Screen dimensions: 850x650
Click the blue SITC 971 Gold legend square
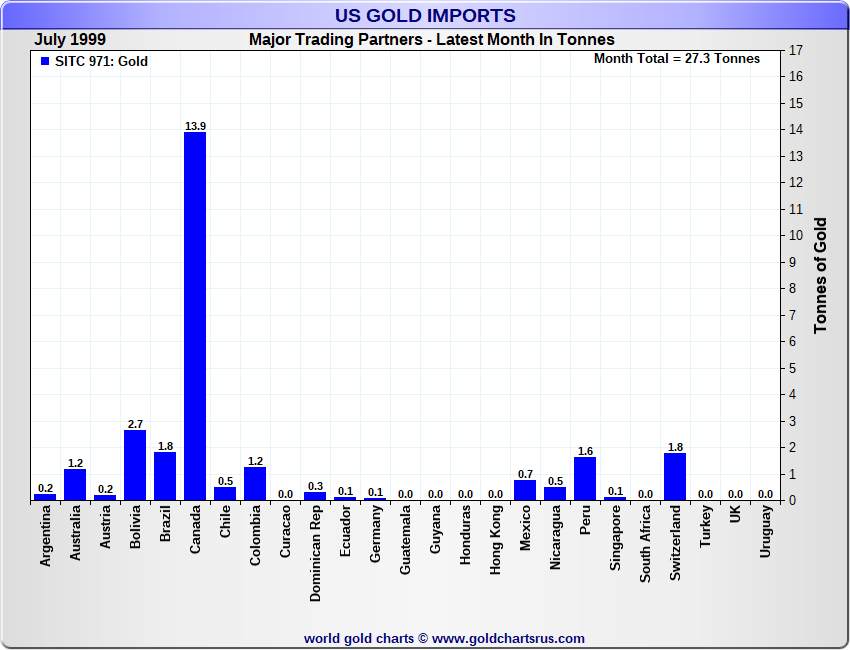[x=45, y=62]
